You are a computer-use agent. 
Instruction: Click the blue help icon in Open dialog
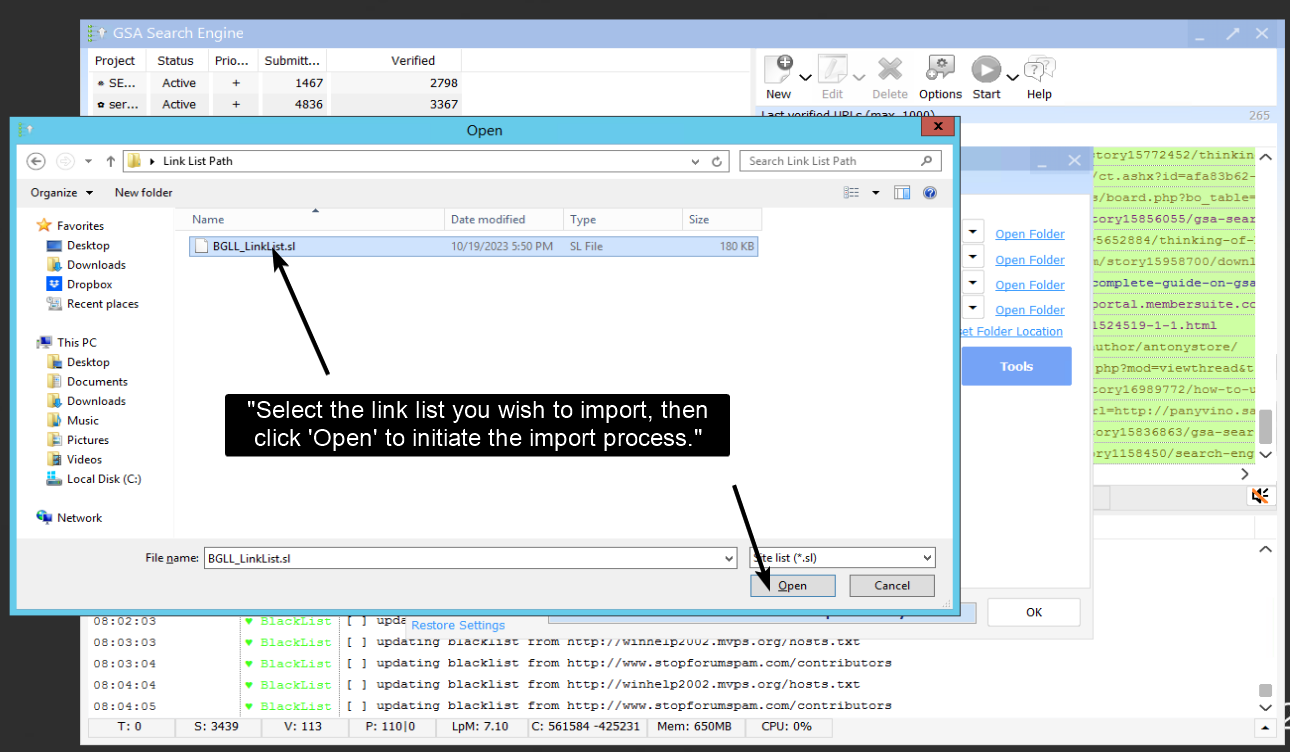tap(929, 192)
